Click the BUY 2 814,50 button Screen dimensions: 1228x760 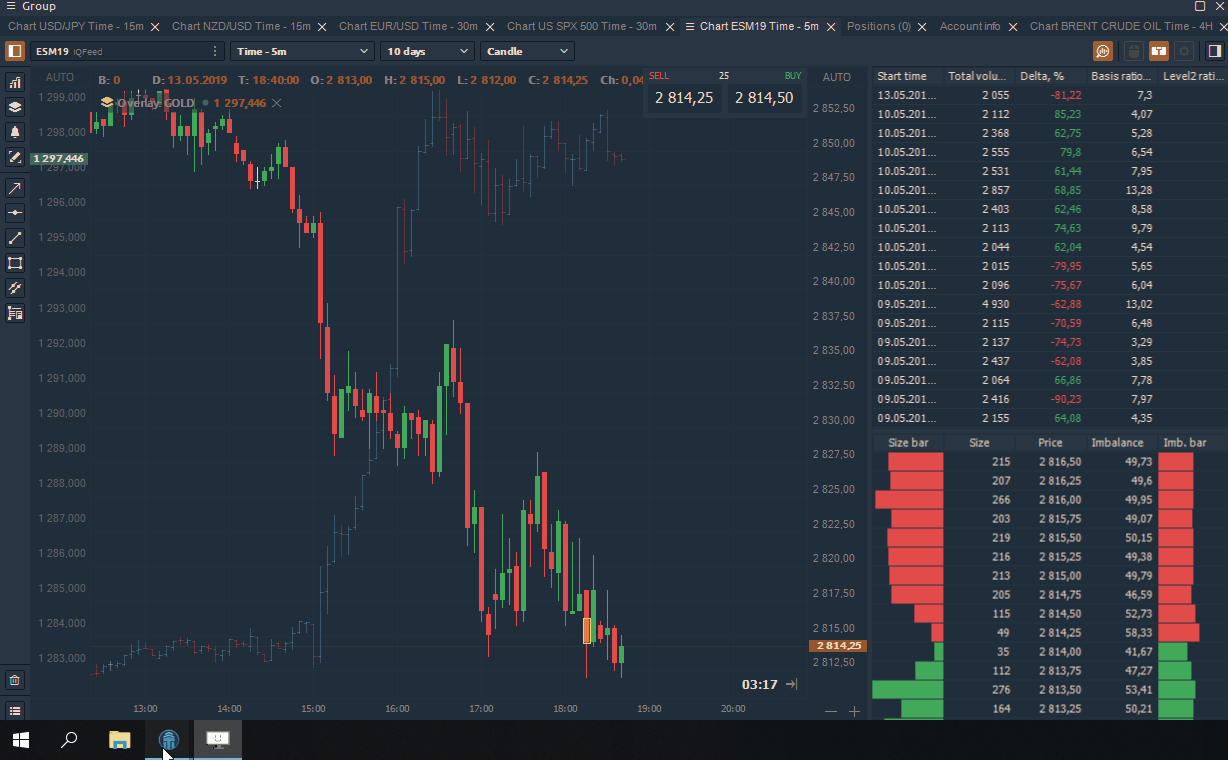pyautogui.click(x=764, y=97)
